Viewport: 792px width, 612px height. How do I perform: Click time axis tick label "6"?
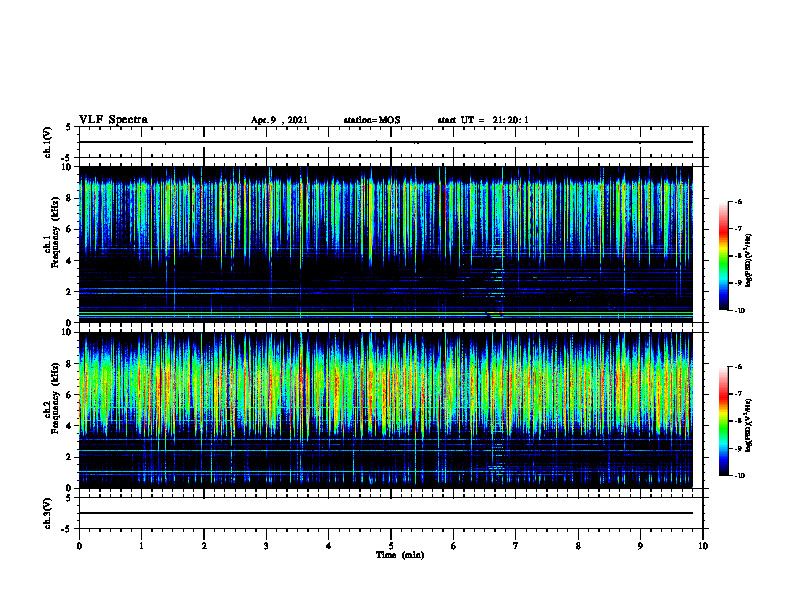pos(454,546)
